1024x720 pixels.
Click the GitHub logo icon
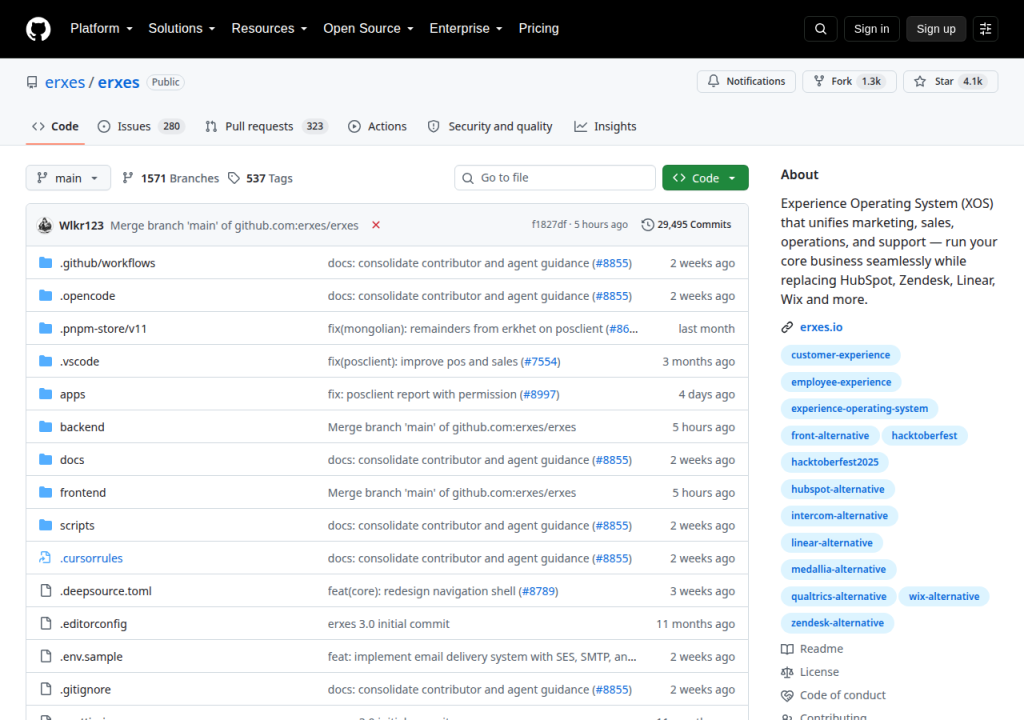point(38,29)
